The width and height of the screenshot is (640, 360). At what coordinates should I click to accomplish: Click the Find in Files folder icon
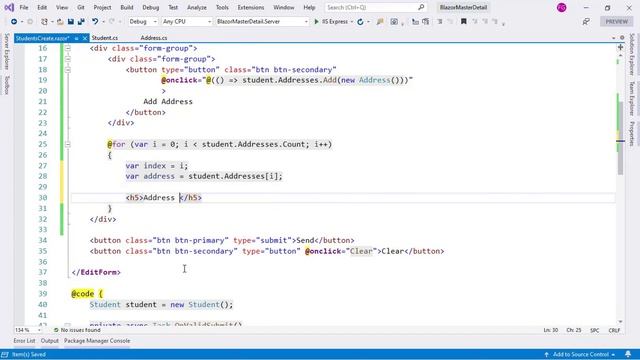pos(380,22)
